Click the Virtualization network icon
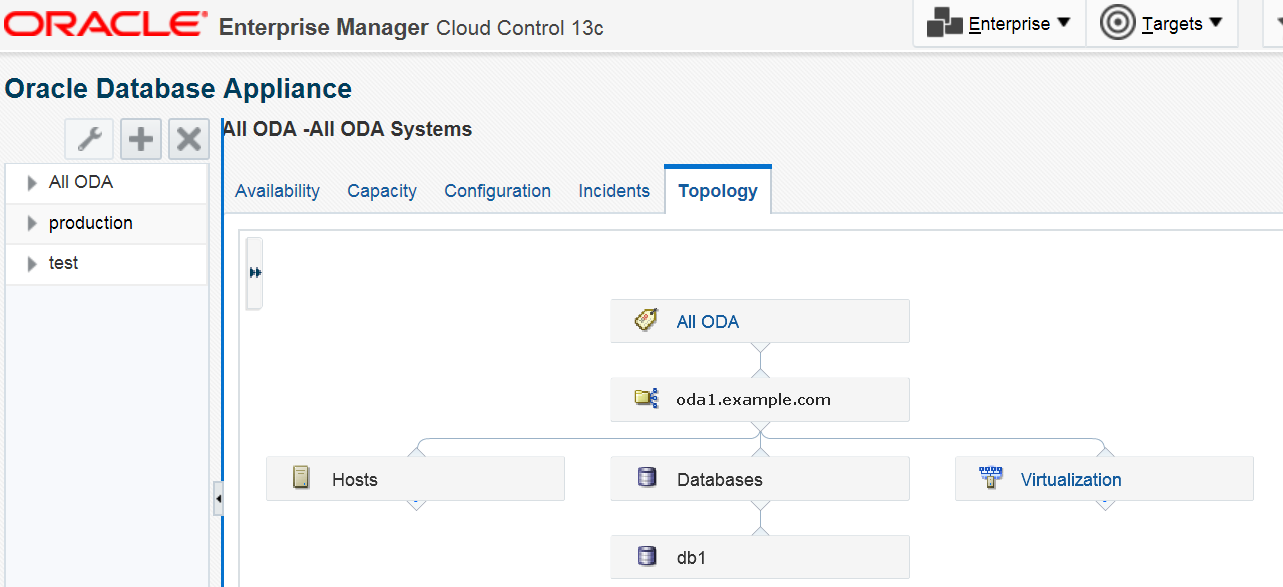 tap(991, 478)
